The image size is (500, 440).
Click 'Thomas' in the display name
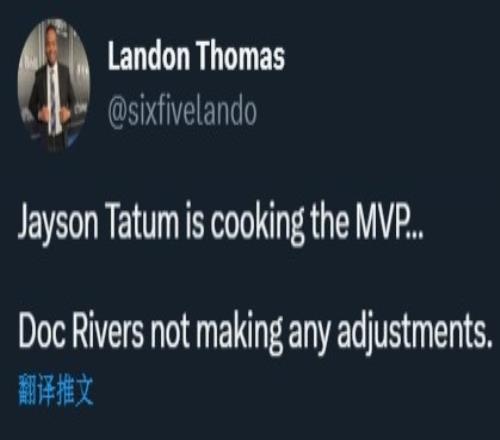241,56
